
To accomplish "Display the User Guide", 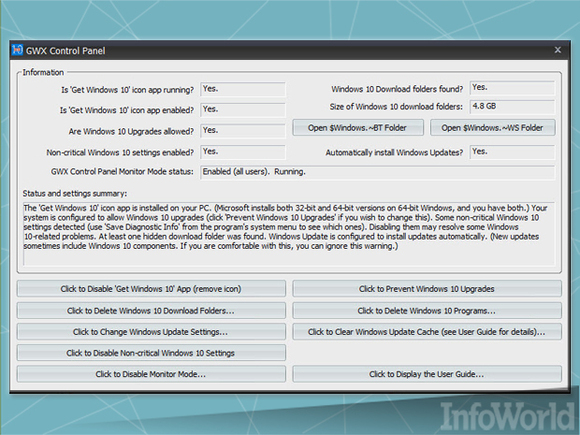I will 427,374.
